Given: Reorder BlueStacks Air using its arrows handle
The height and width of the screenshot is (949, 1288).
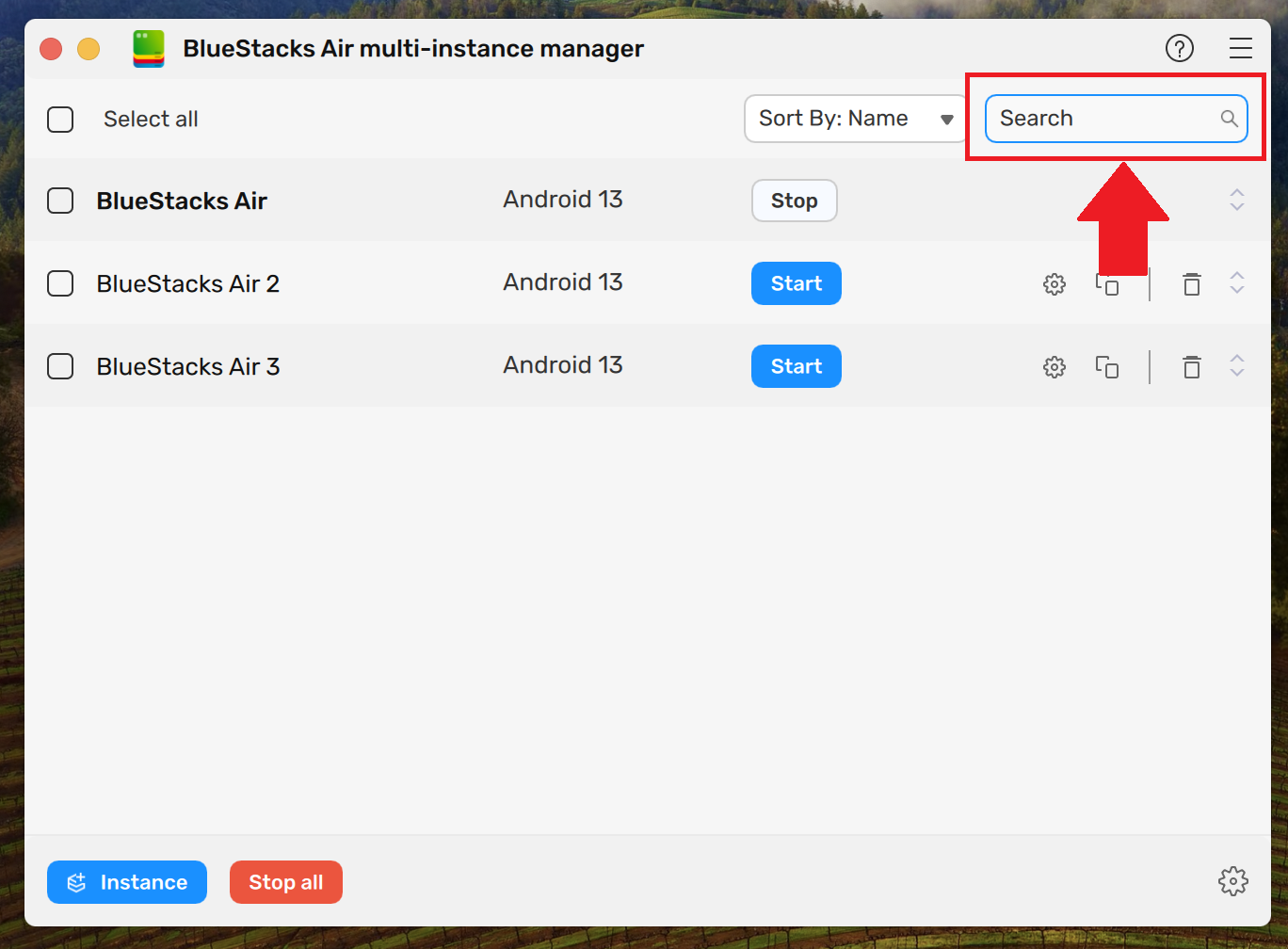Looking at the screenshot, I should click(1237, 200).
